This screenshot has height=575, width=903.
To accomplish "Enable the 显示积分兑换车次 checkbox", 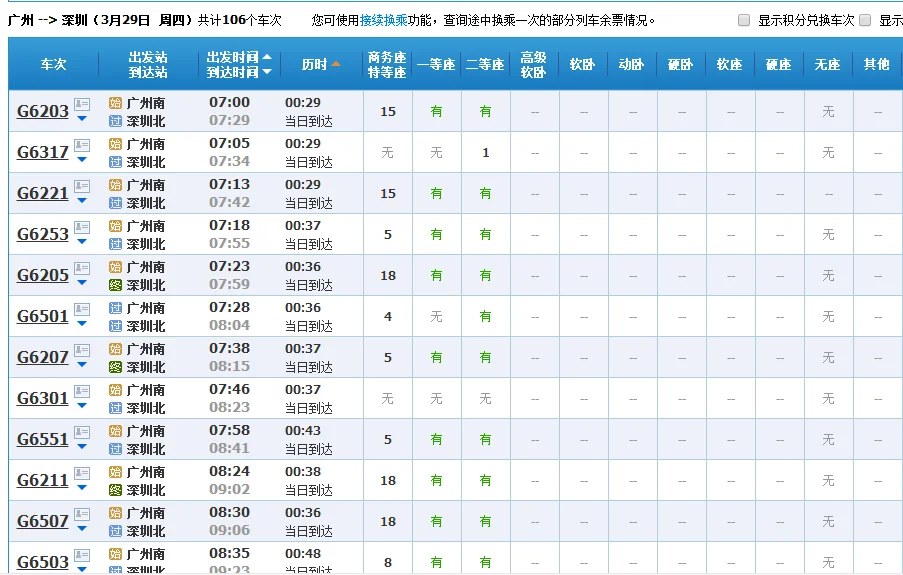I will (x=744, y=20).
